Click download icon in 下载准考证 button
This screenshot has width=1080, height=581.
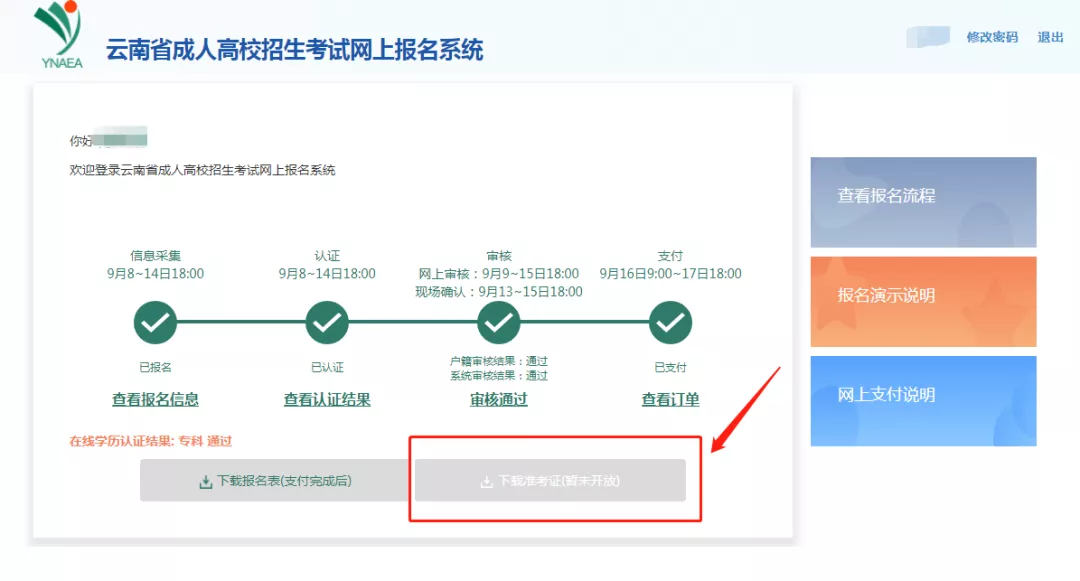pyautogui.click(x=486, y=482)
